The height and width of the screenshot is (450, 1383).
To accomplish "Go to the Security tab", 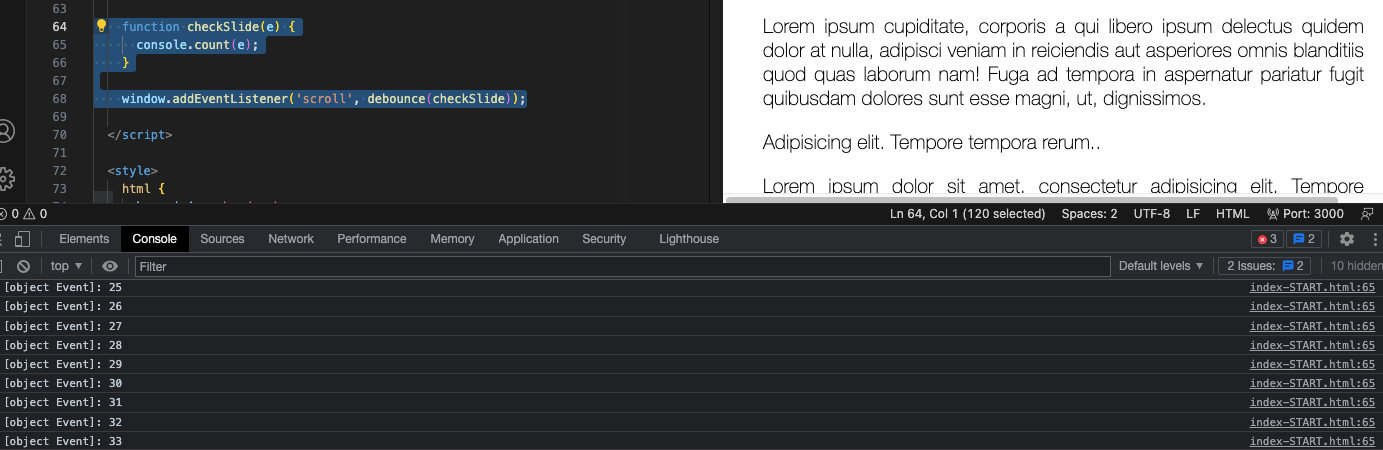I will (x=604, y=239).
